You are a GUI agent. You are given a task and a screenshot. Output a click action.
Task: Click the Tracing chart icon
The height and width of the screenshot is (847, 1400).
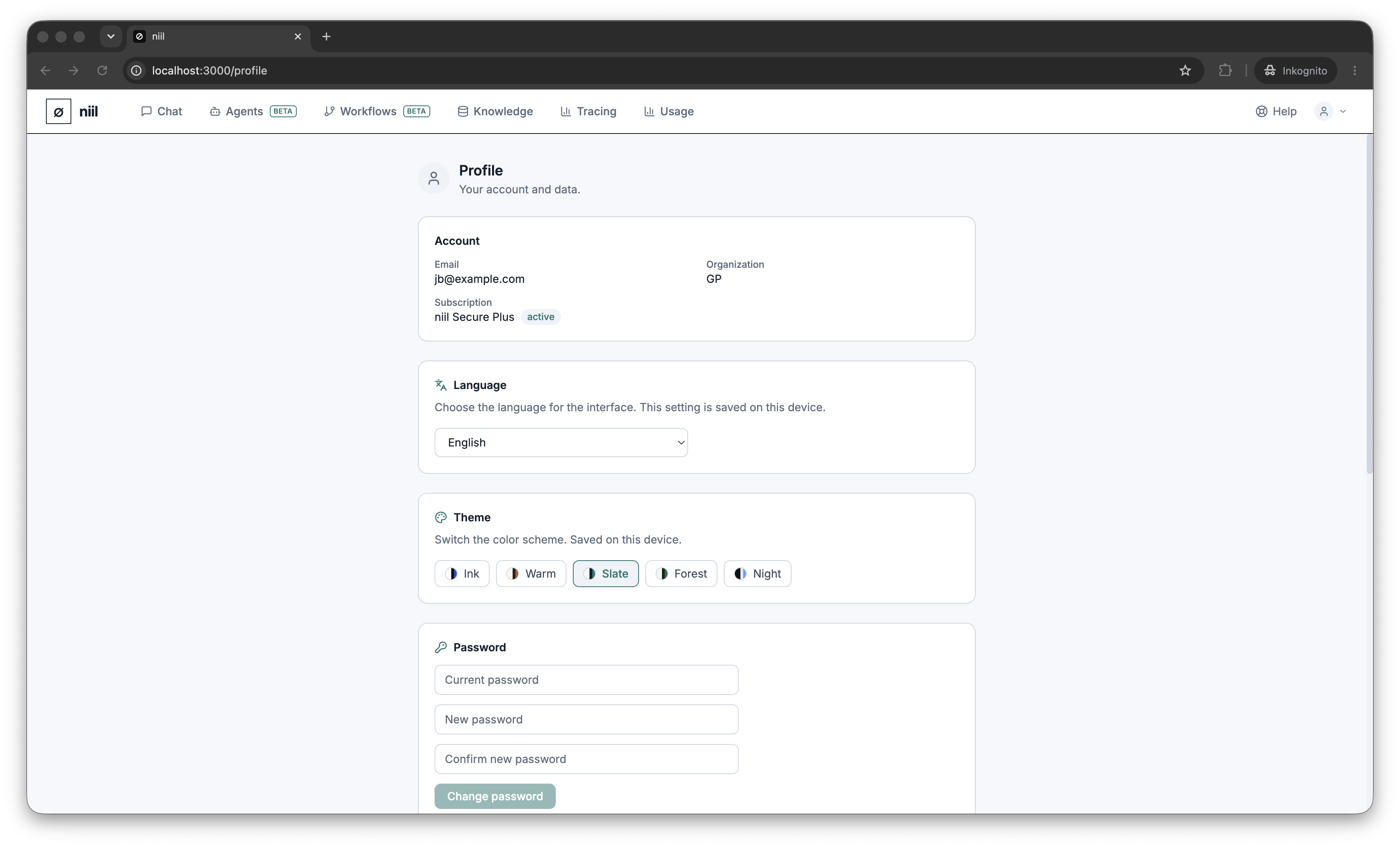pyautogui.click(x=565, y=111)
